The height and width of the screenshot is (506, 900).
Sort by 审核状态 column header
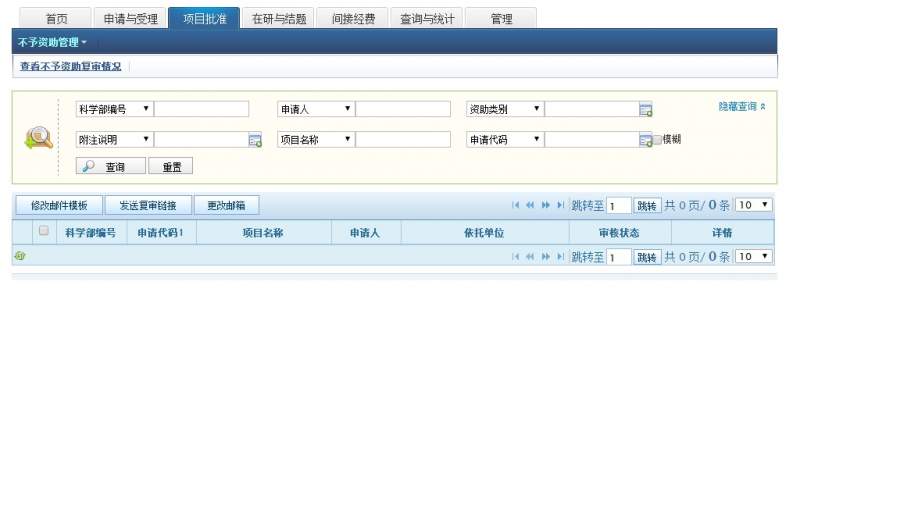pos(619,232)
